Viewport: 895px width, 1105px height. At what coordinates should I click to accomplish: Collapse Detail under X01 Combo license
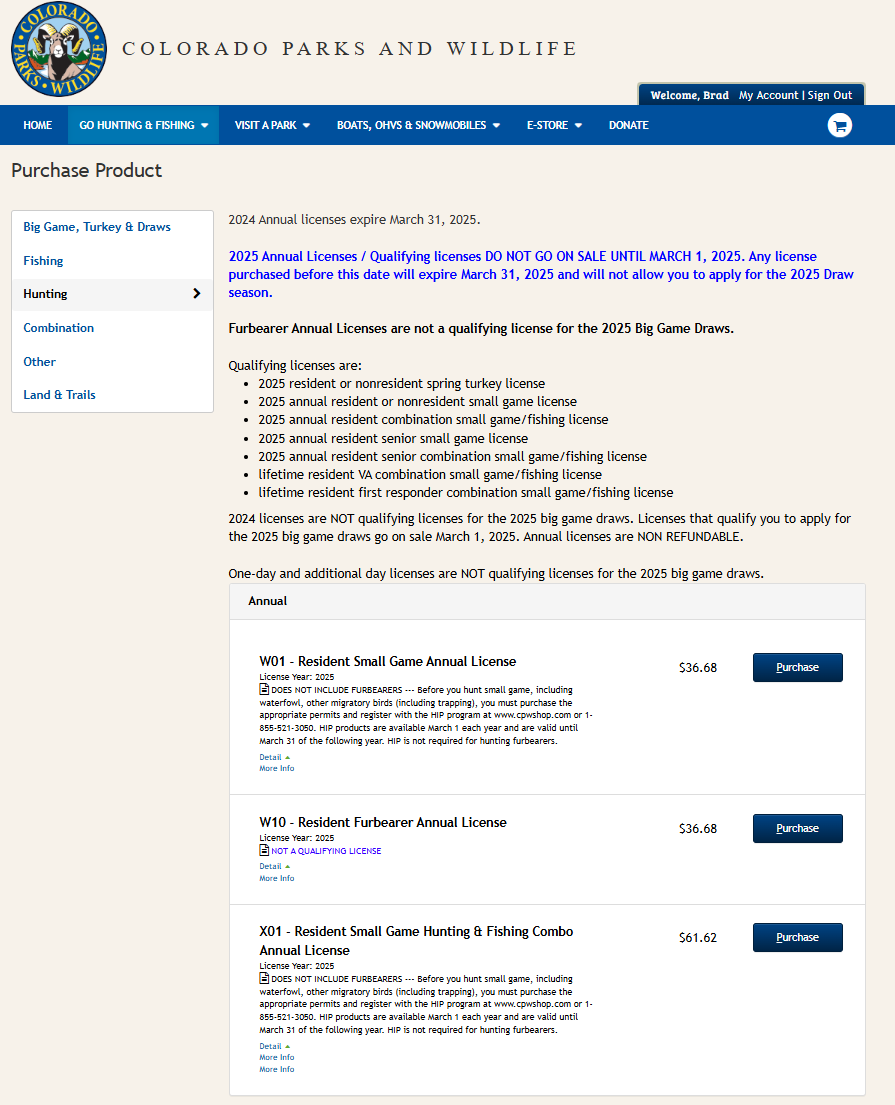pos(274,1046)
